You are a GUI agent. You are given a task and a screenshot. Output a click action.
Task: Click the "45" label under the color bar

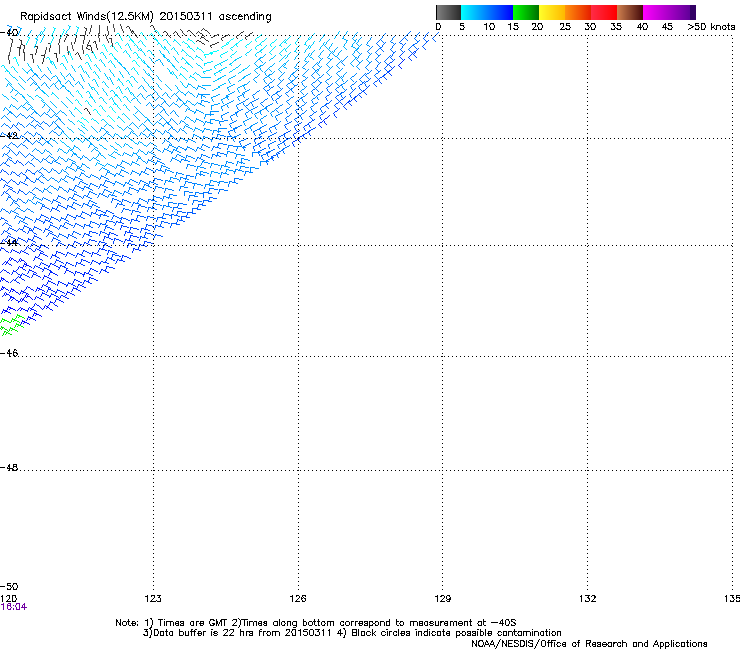[667, 27]
